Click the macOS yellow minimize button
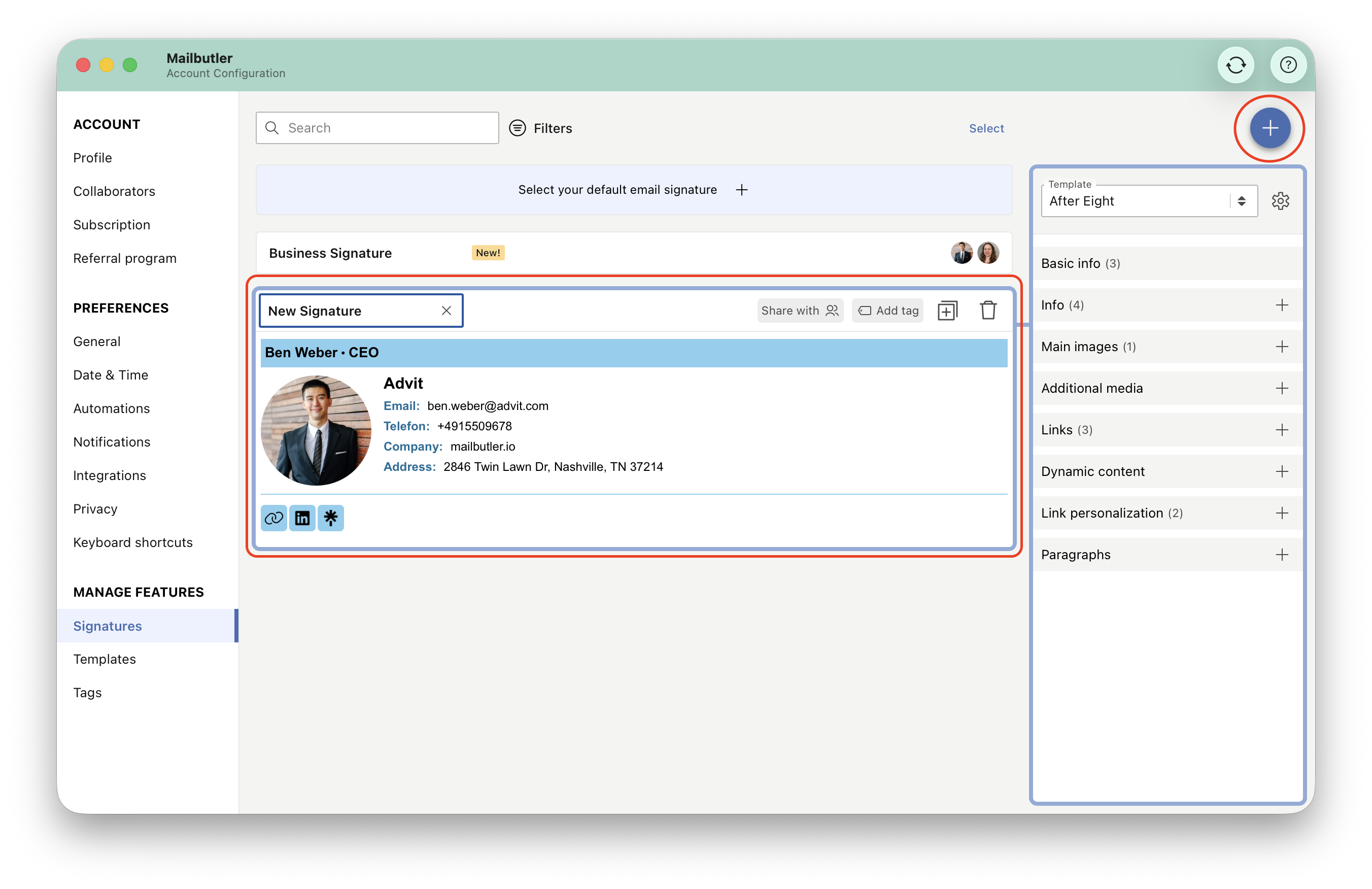The width and height of the screenshot is (1372, 889). click(107, 64)
